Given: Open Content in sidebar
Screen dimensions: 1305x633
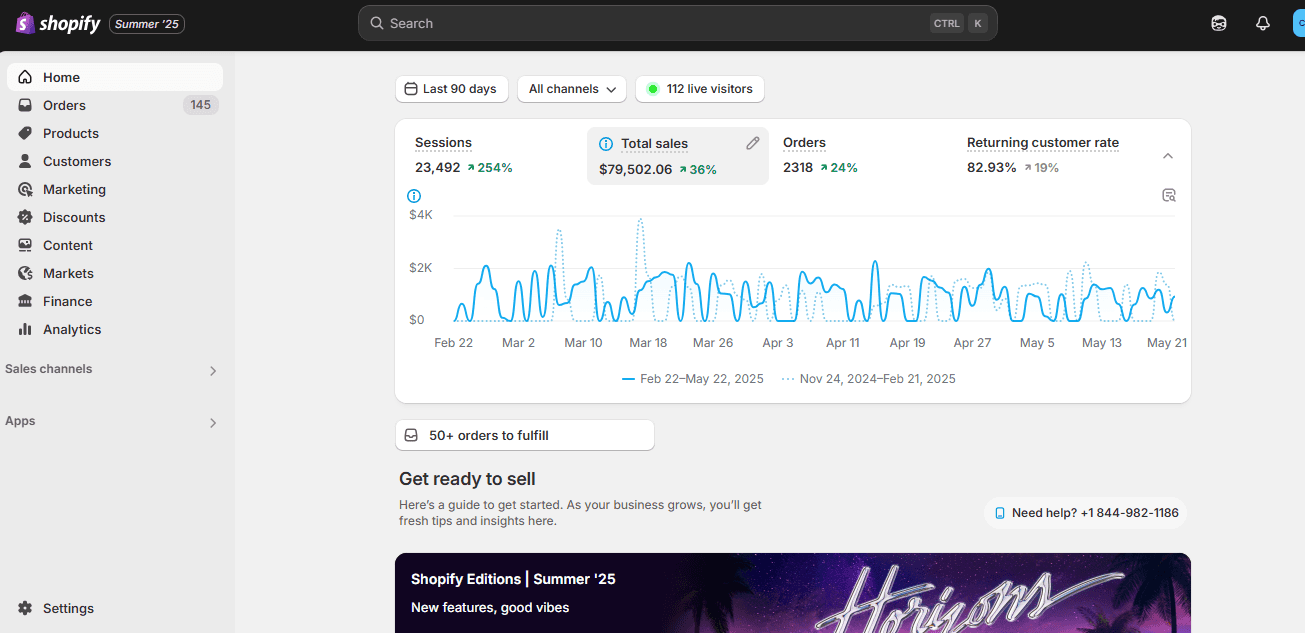Looking at the screenshot, I should (115, 245).
